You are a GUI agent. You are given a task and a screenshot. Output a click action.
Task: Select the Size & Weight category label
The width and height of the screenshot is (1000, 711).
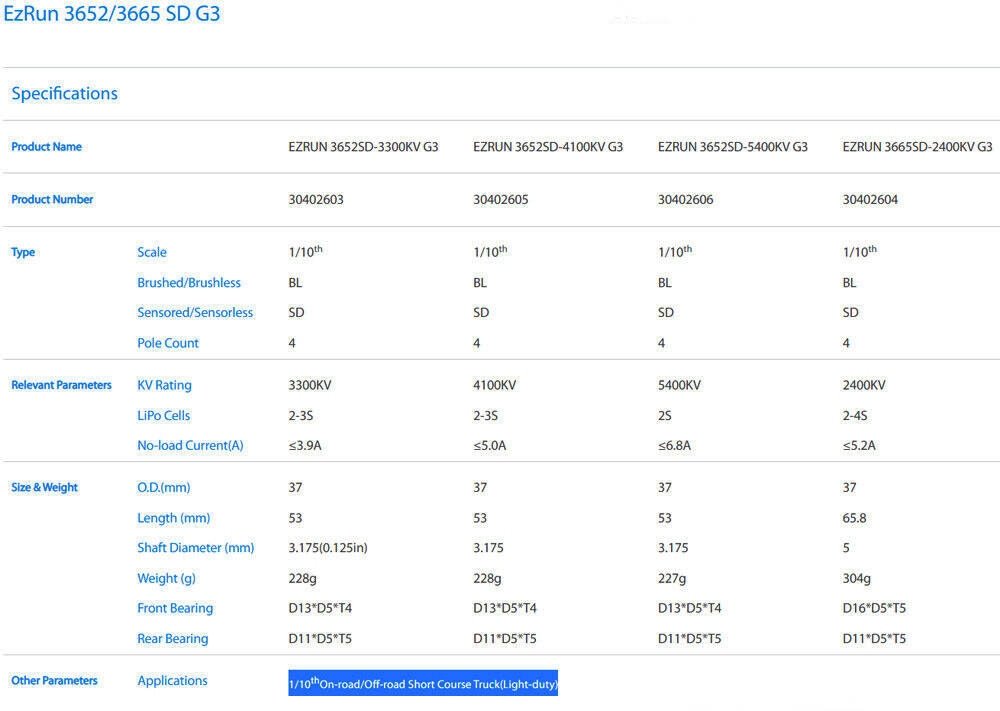click(44, 488)
